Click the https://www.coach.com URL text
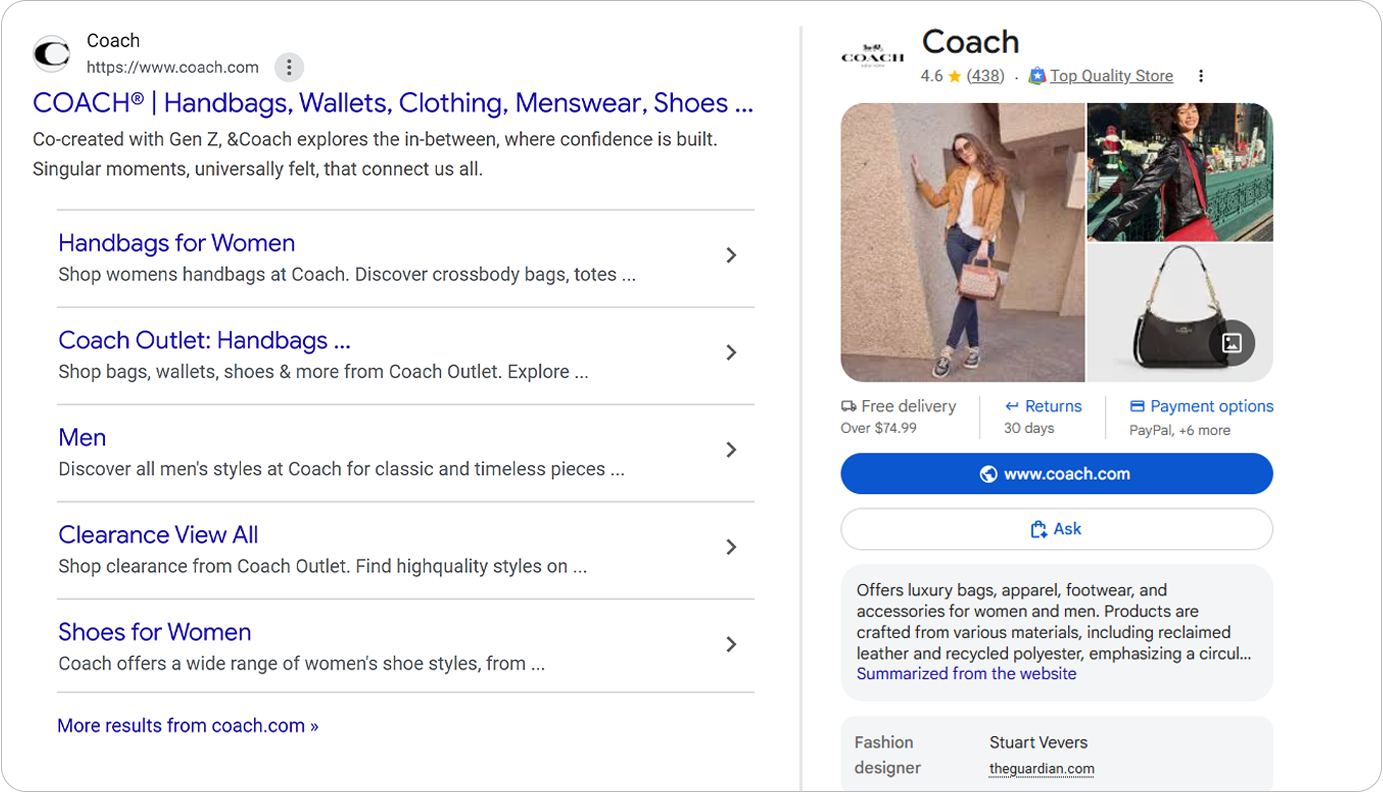The height and width of the screenshot is (793, 1383). point(173,67)
